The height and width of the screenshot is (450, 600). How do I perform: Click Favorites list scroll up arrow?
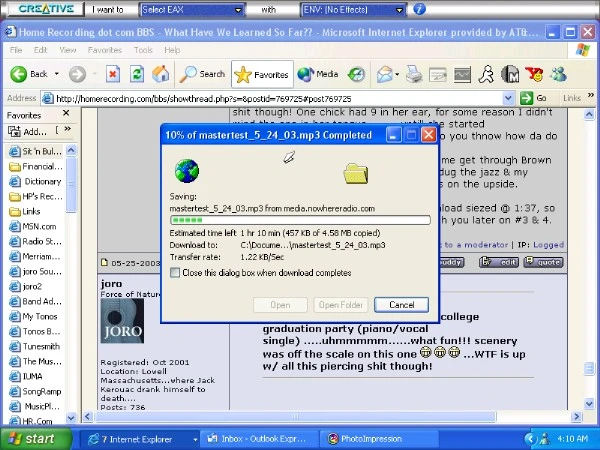click(x=71, y=150)
